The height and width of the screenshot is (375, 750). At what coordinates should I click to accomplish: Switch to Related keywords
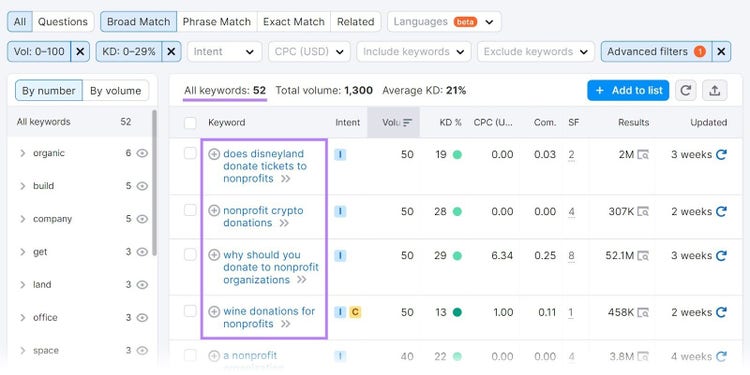tap(355, 22)
